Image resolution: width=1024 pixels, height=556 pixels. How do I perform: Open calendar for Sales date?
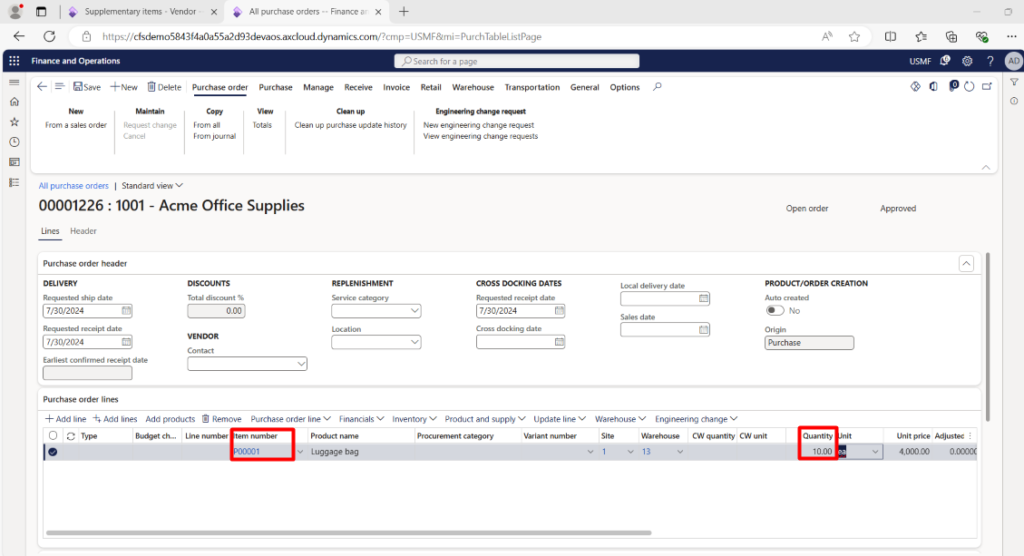pos(703,329)
